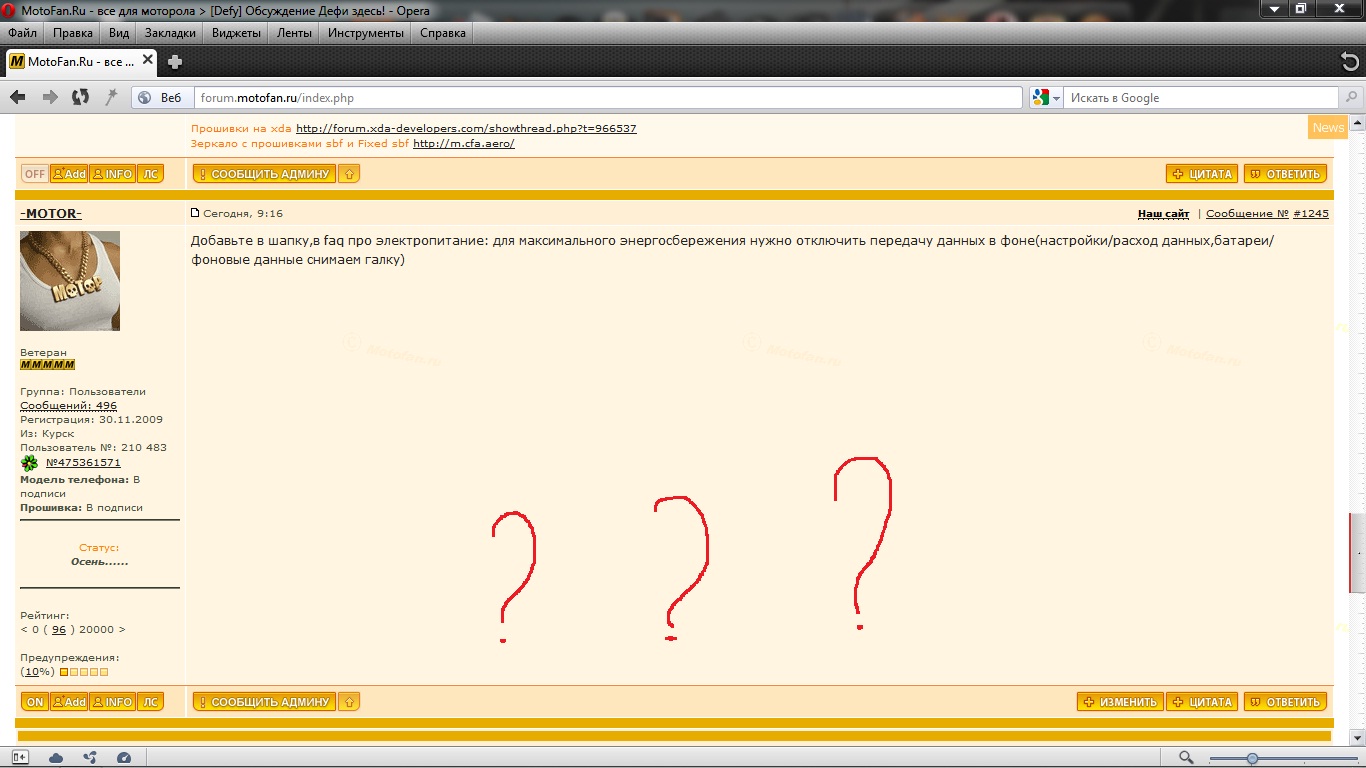Click the post icon next to Сегодня, 9:16
Viewport: 1366px width, 768px height.
pos(195,213)
